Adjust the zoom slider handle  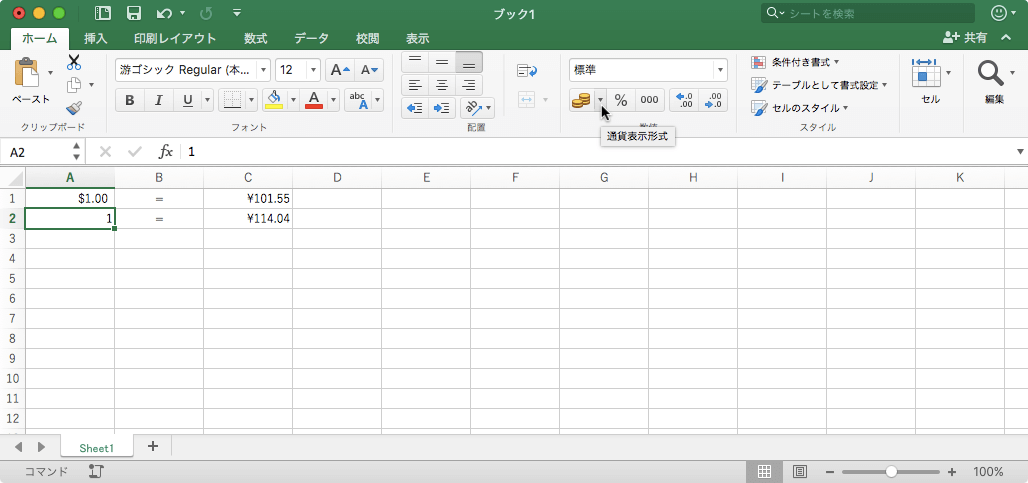891,472
